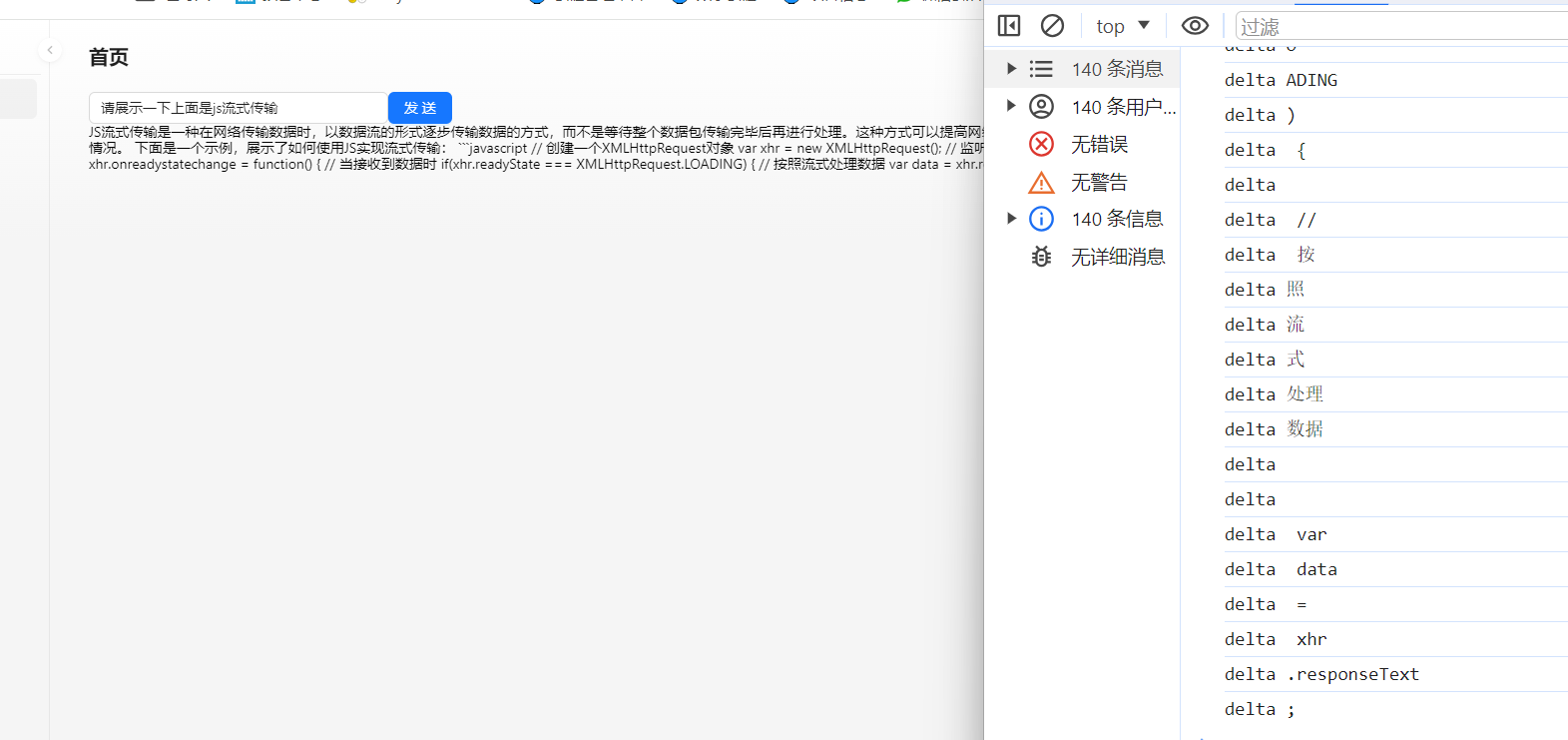Select the 无错误 sidebar row
The image size is (1568, 740).
click(x=1082, y=144)
